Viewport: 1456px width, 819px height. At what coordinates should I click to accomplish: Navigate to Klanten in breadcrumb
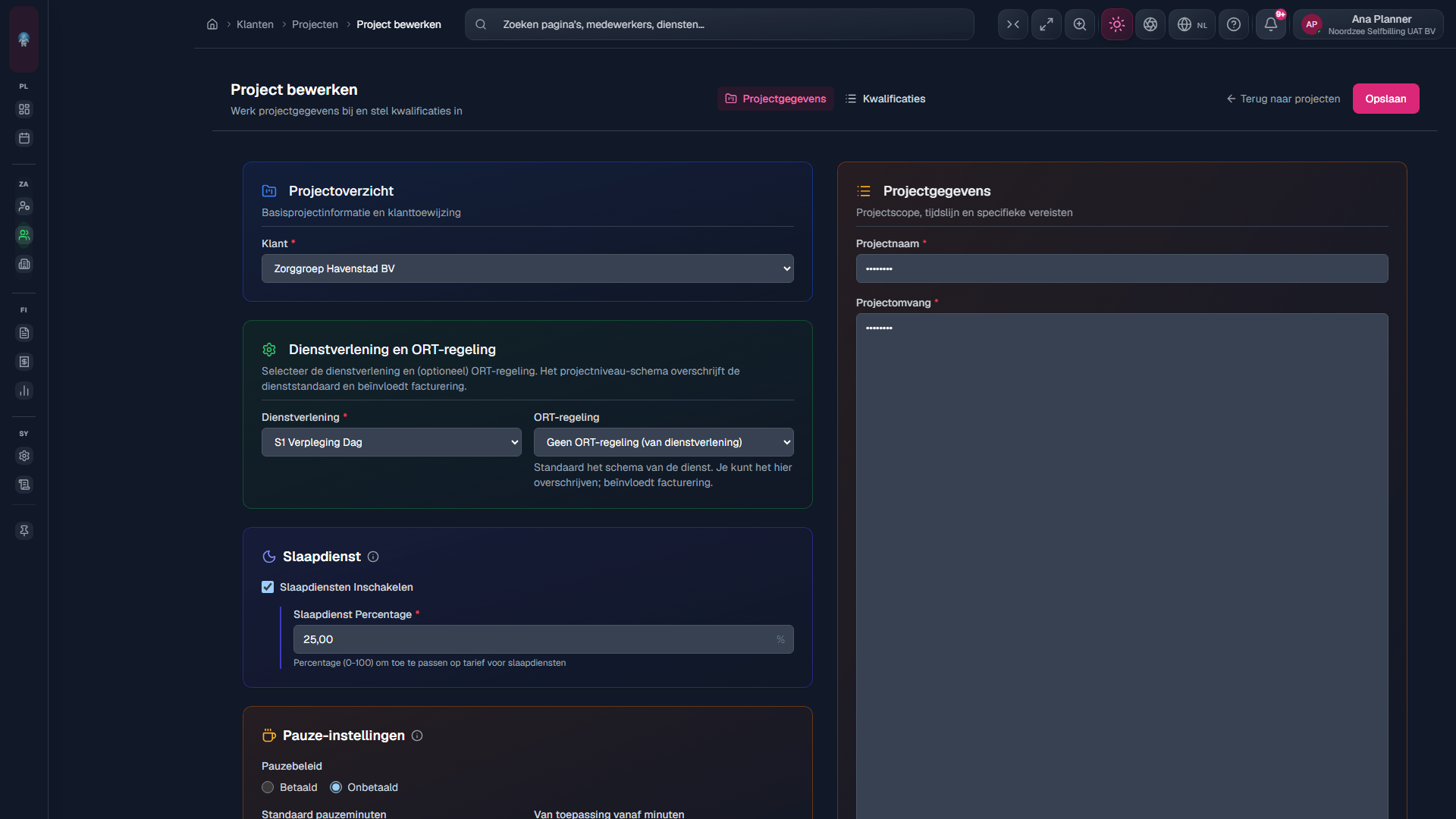(x=255, y=24)
